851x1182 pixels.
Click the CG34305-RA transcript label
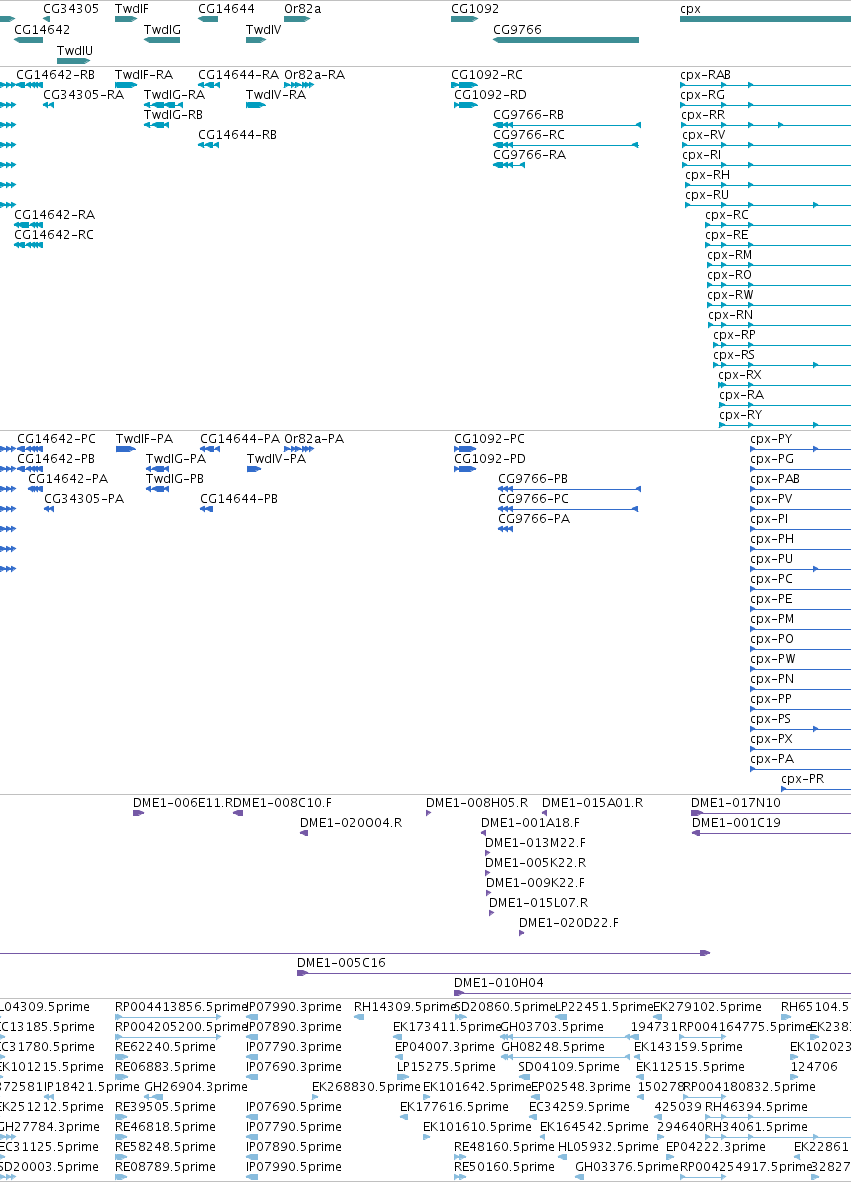pos(84,95)
